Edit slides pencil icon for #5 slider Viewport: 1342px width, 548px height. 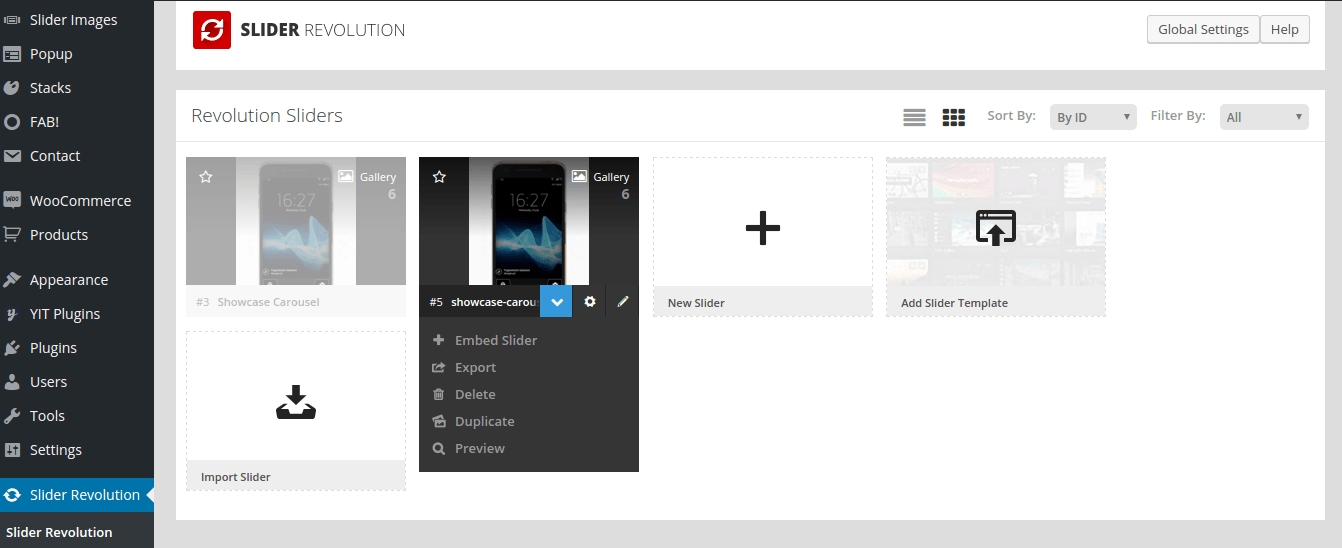point(623,301)
